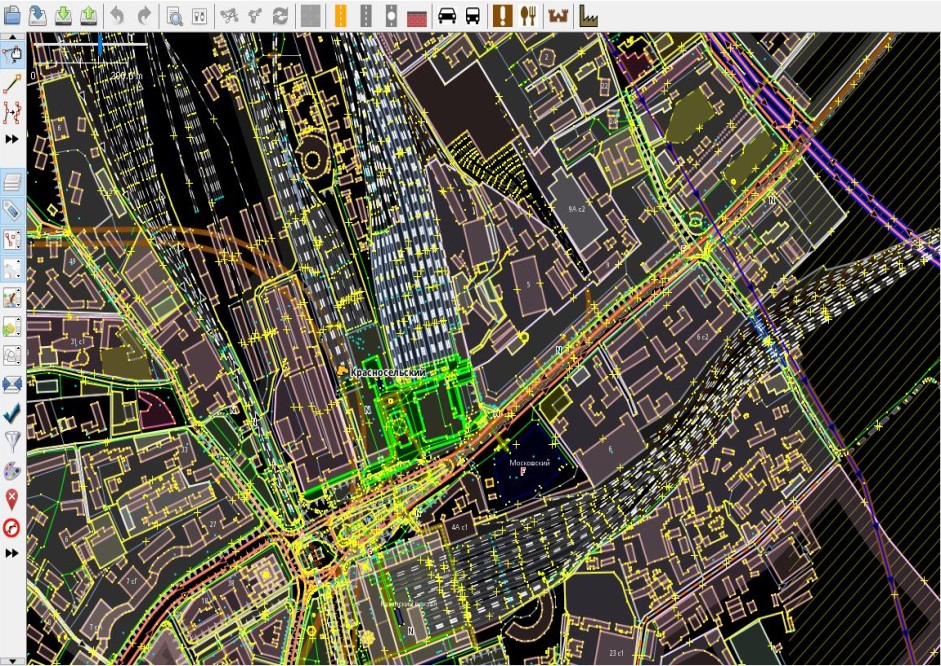Select the castle preset icon
941x666 pixels.
tap(558, 16)
